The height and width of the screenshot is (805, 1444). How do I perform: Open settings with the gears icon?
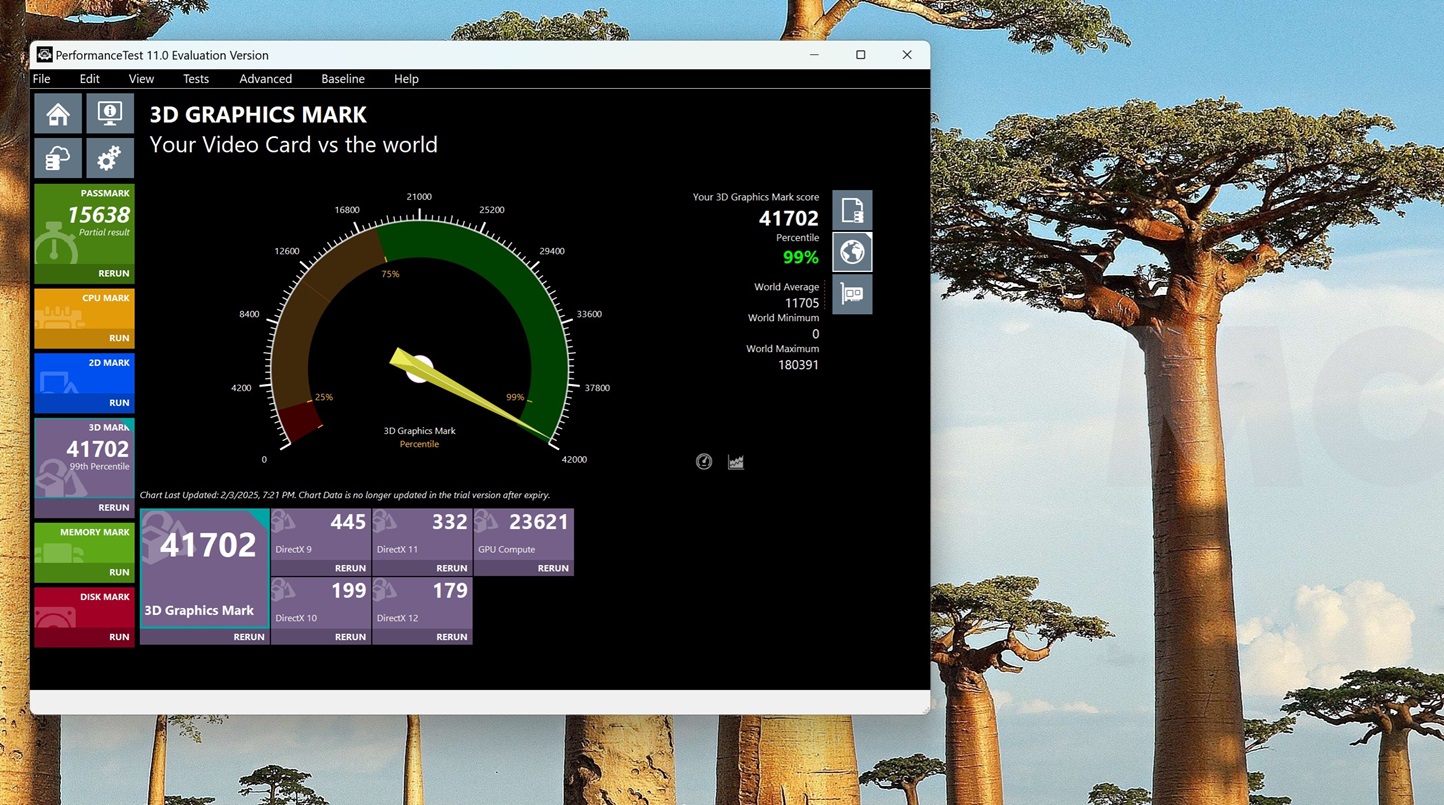click(x=109, y=158)
